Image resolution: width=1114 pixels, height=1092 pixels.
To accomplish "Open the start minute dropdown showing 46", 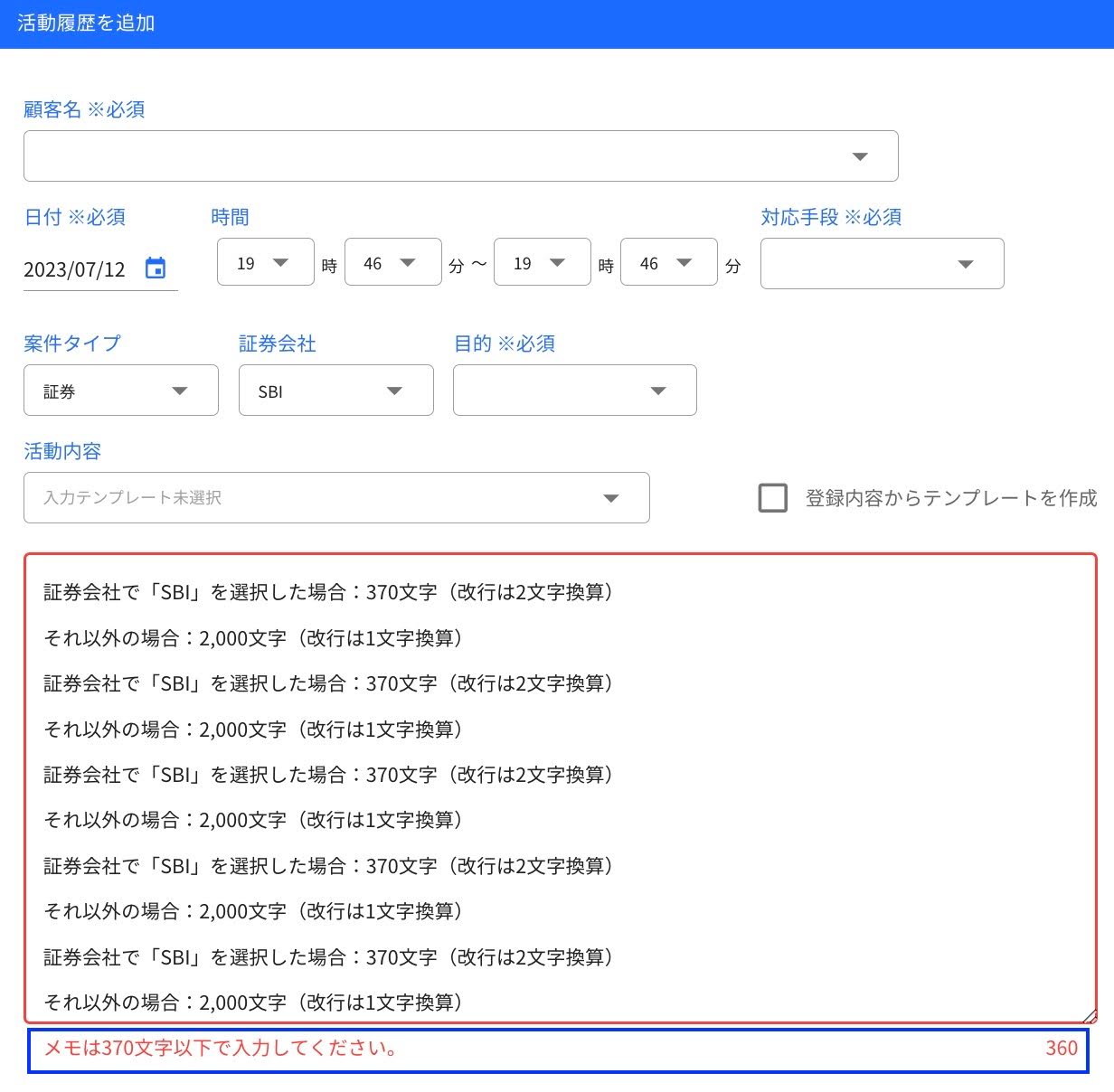I will (393, 262).
